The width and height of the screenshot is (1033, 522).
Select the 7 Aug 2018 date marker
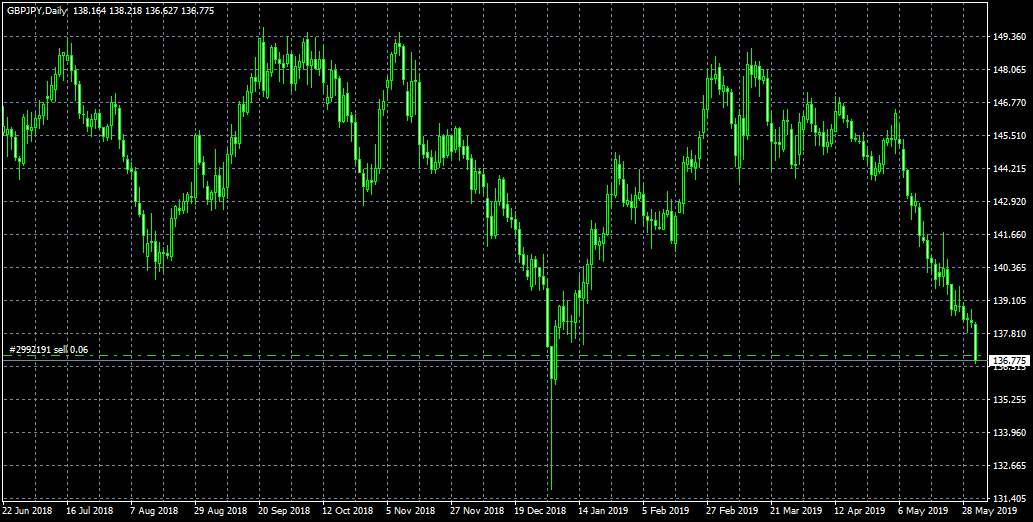(155, 510)
